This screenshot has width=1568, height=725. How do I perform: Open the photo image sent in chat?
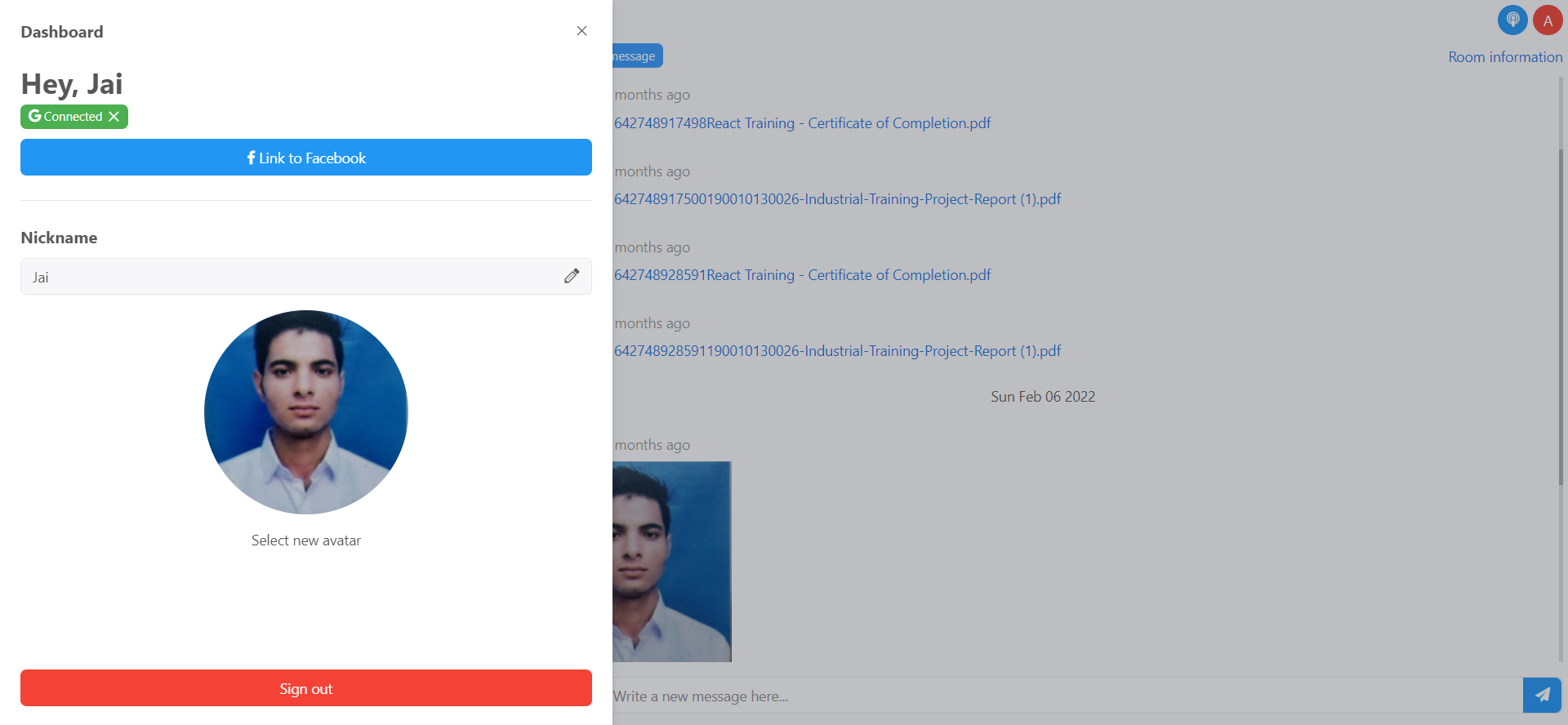[672, 562]
